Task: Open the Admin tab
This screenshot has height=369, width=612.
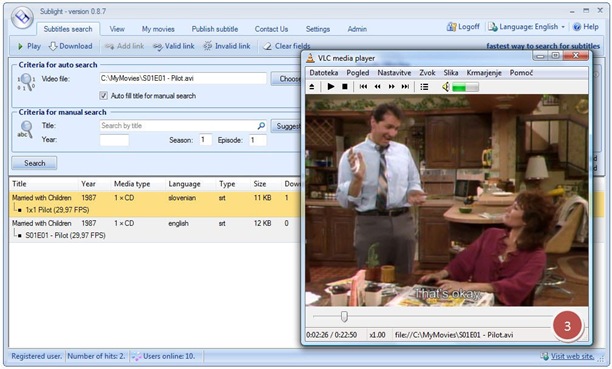Action: click(357, 29)
